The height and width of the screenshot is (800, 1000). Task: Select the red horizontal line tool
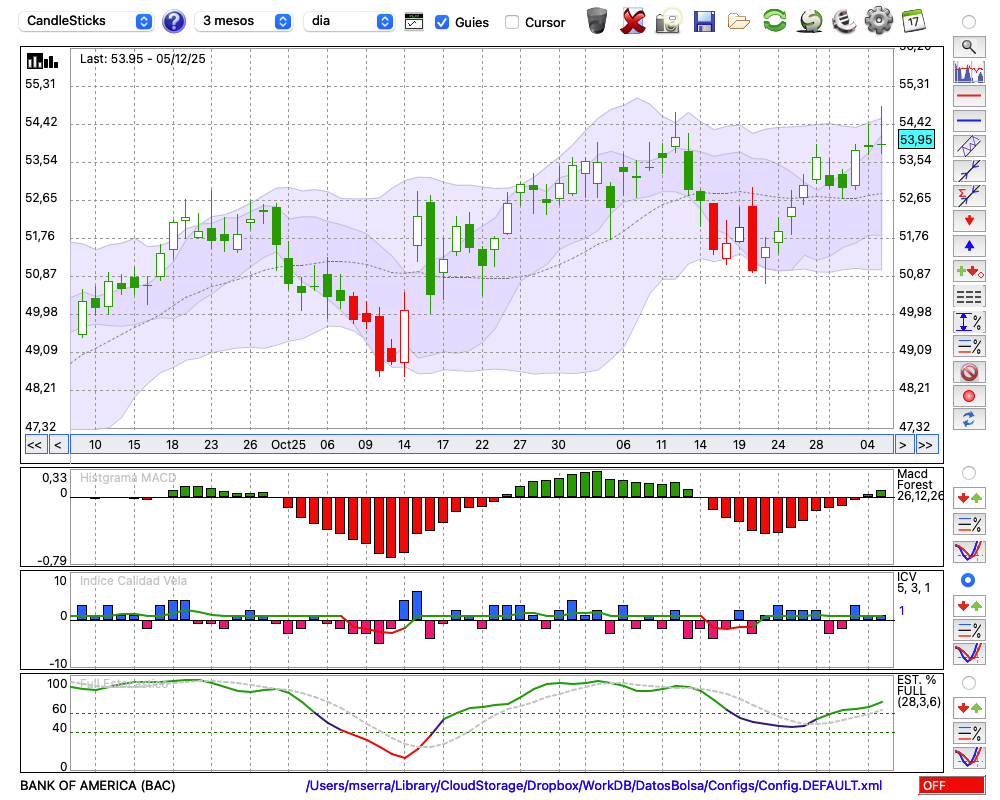tap(969, 96)
